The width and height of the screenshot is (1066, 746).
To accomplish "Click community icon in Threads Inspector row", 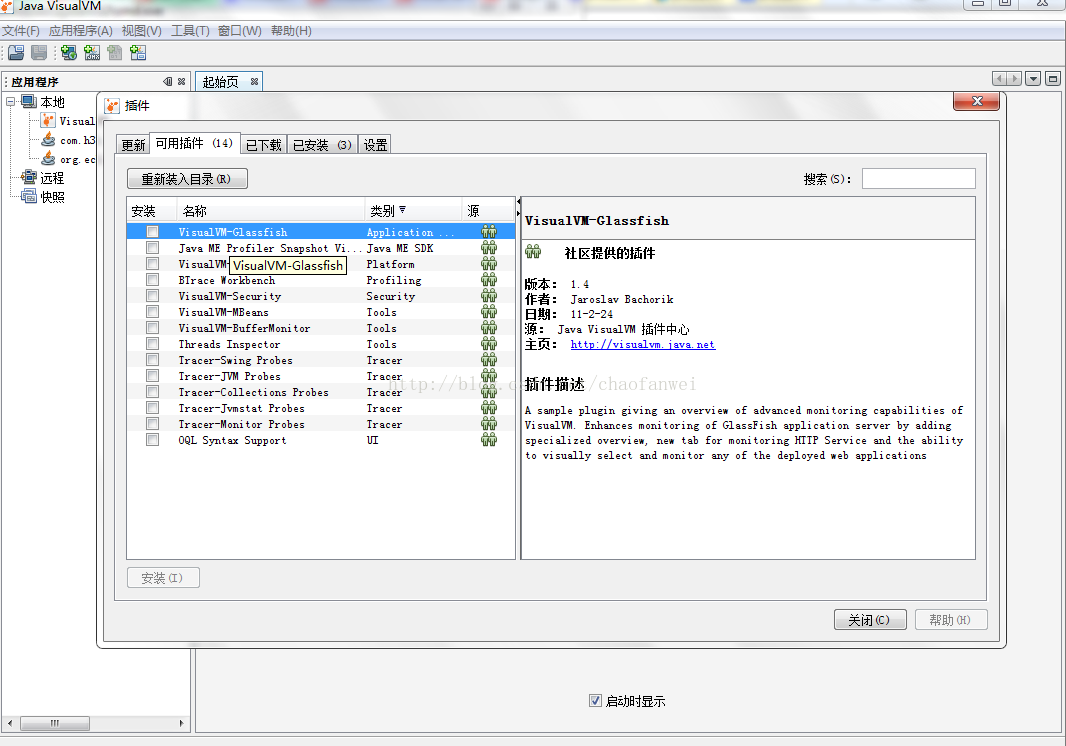I will (489, 343).
